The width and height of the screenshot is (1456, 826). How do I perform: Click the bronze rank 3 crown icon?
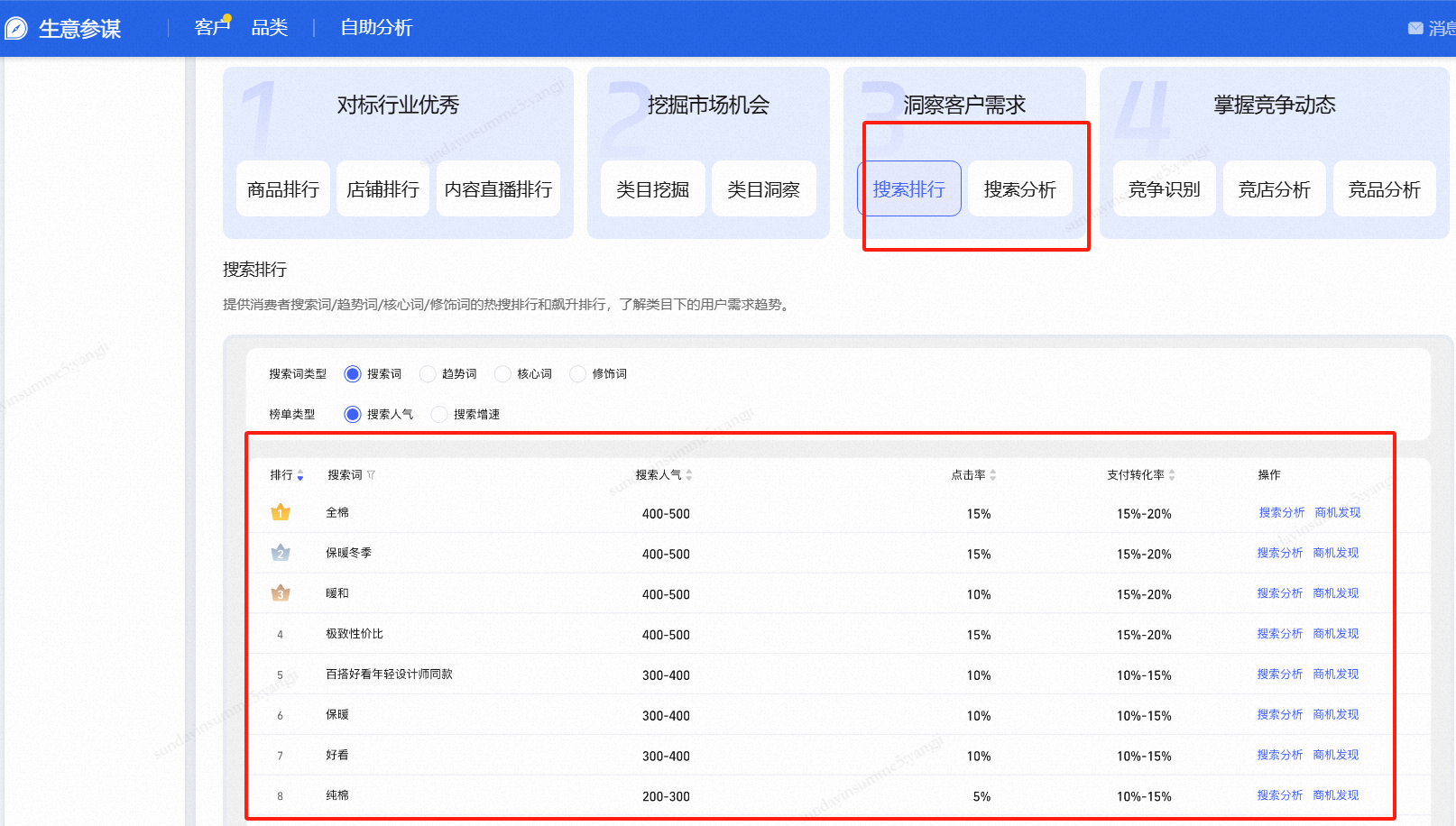click(281, 593)
